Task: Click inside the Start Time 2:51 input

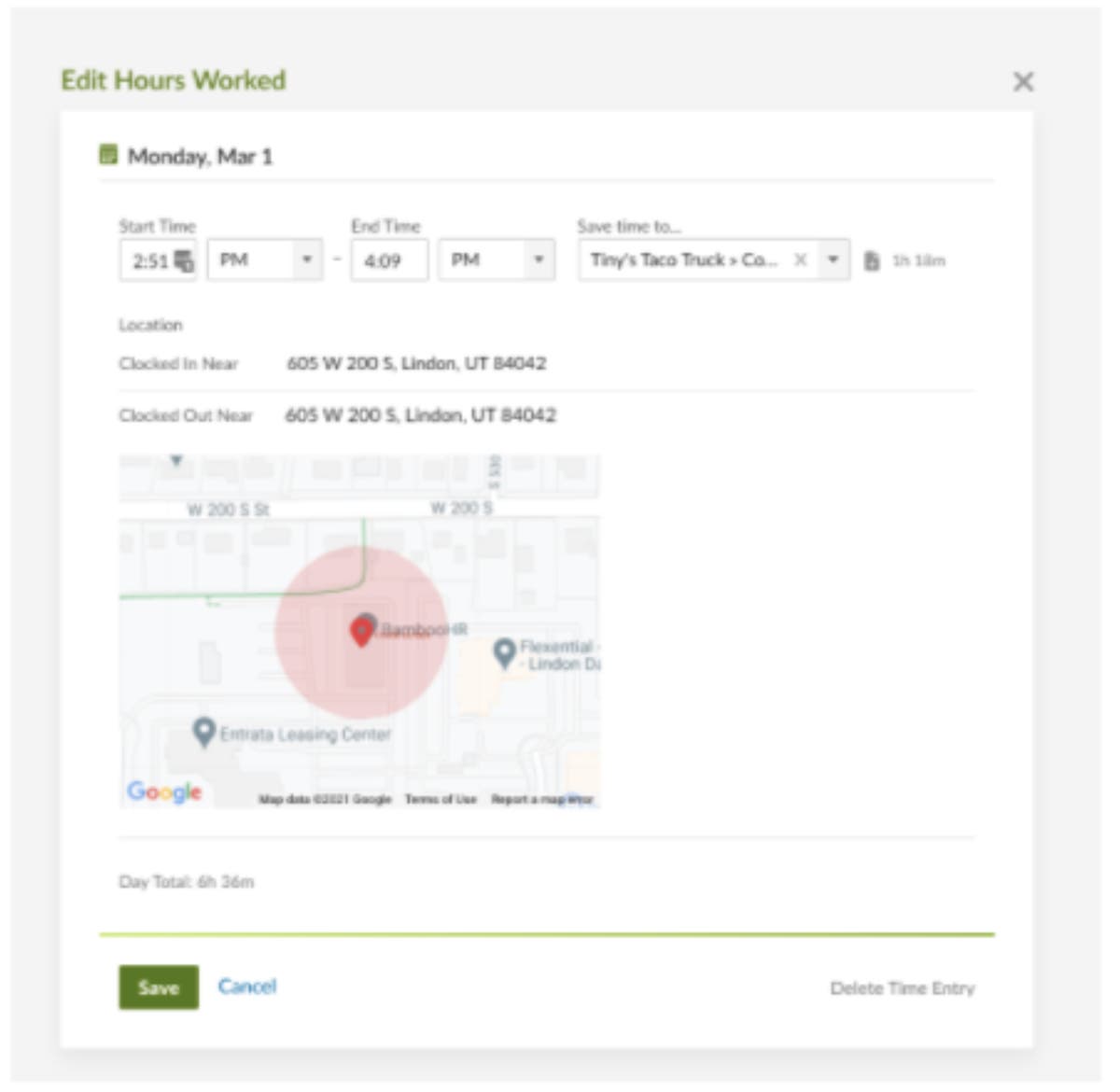Action: pyautogui.click(x=149, y=259)
